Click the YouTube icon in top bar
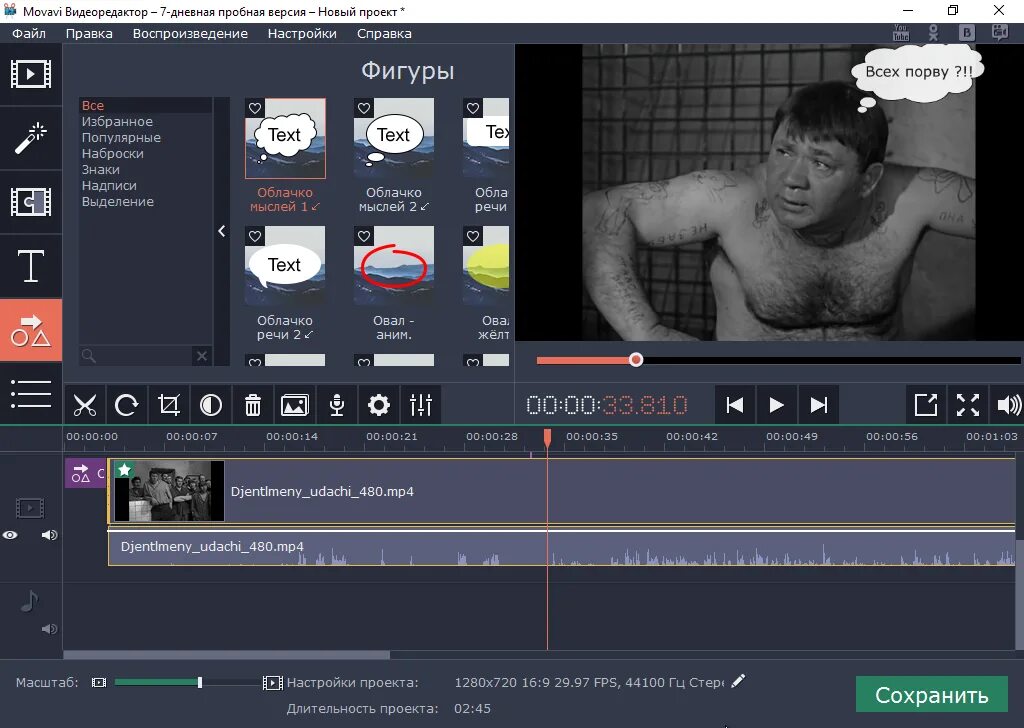The width and height of the screenshot is (1024, 728). tap(901, 33)
